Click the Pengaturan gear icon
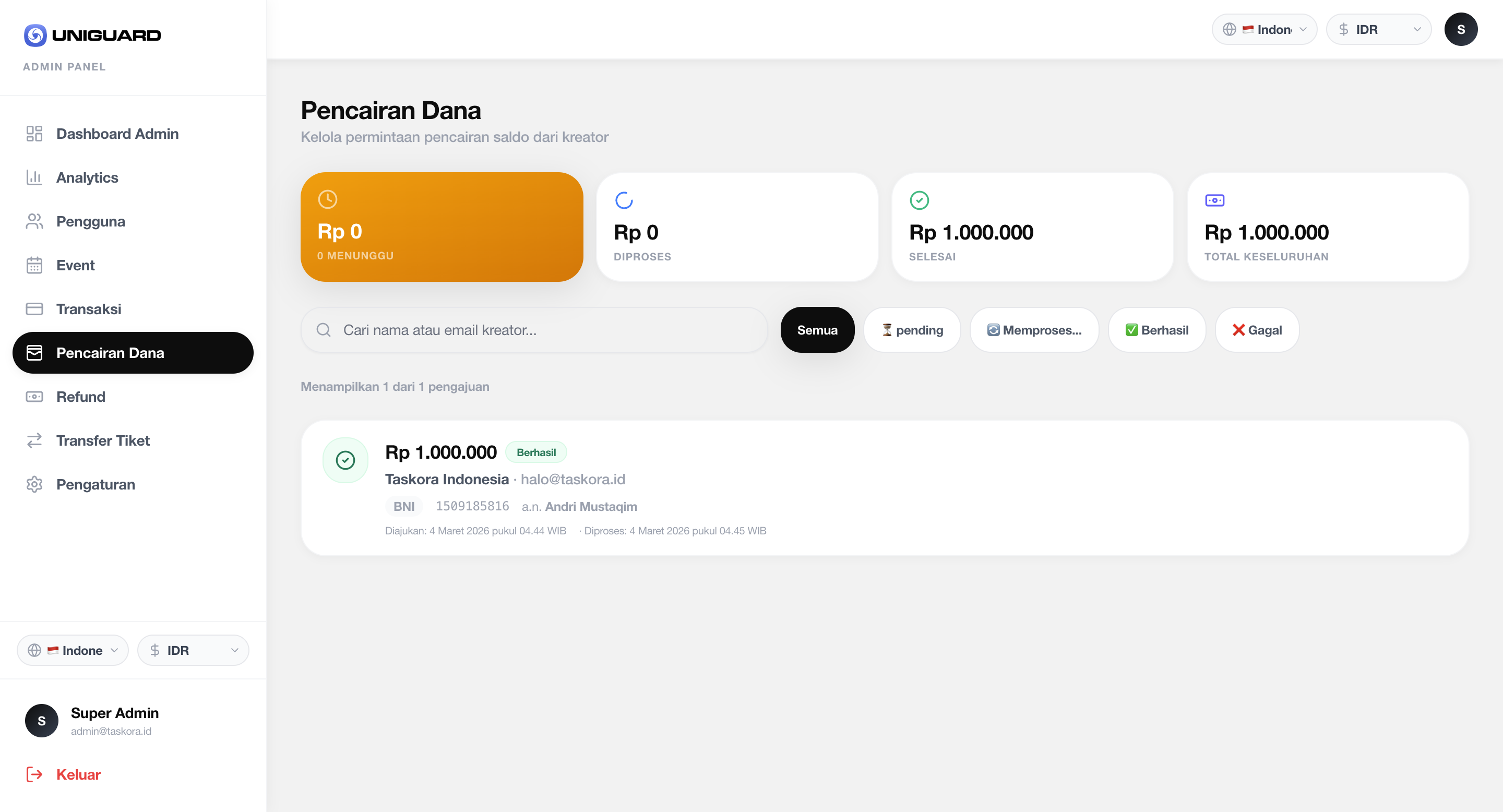 tap(34, 484)
